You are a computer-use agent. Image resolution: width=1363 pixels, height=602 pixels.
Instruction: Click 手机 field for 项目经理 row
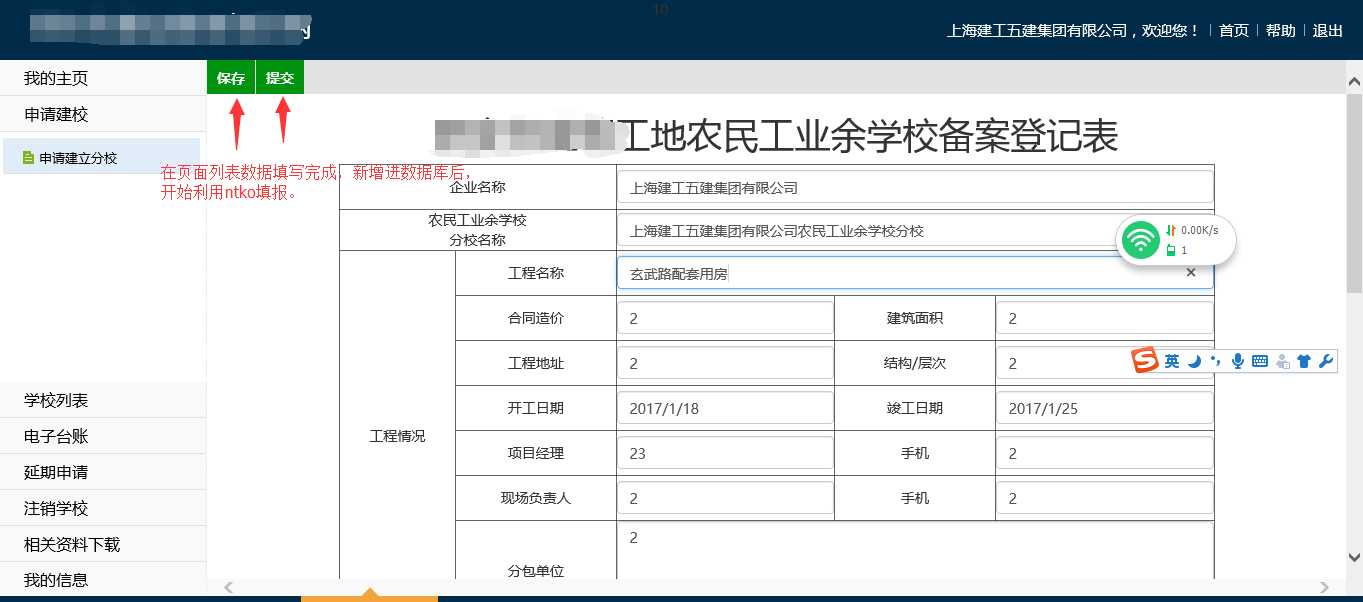click(1104, 453)
